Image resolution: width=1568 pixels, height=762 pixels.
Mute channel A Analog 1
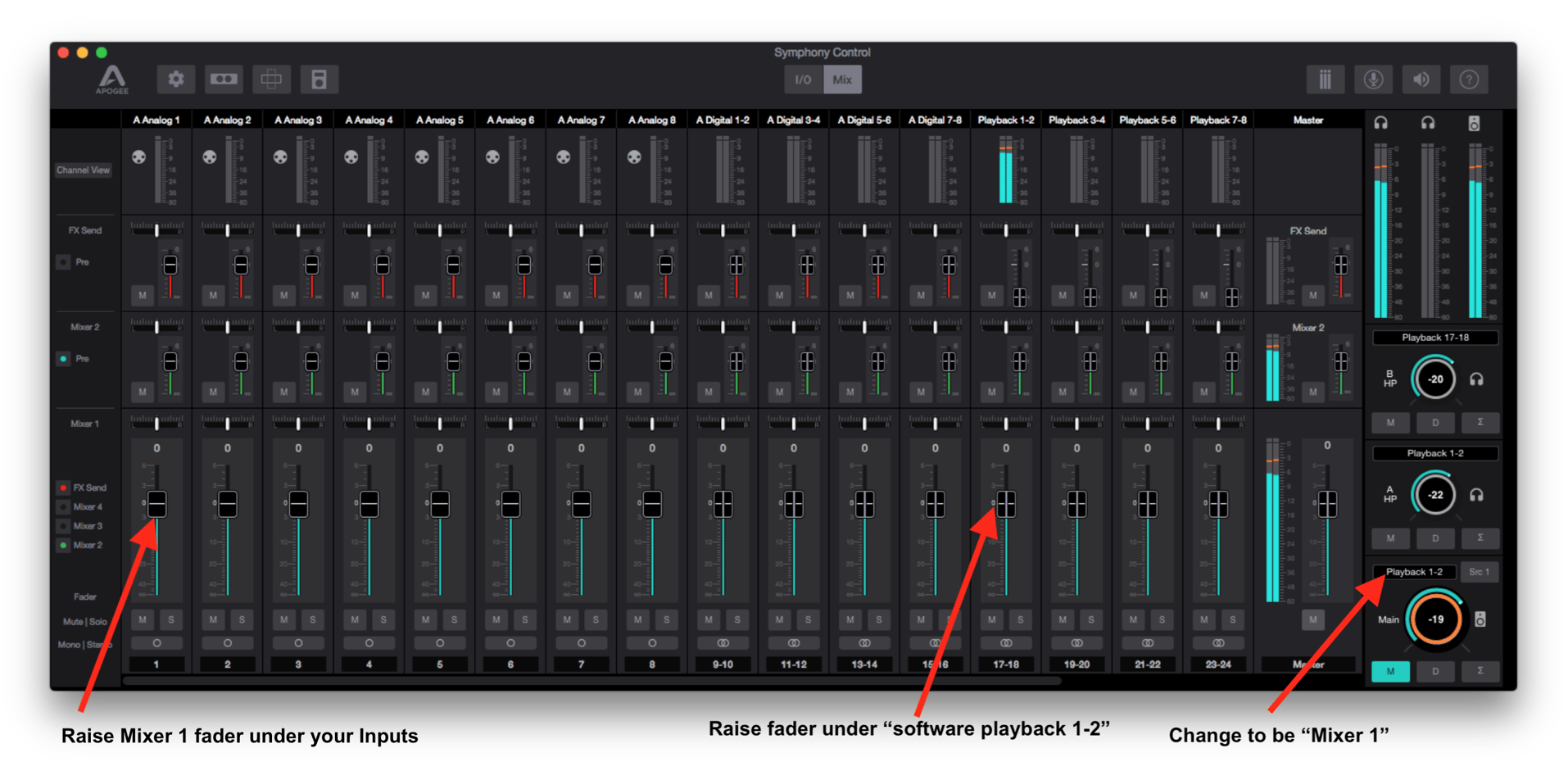tap(142, 620)
